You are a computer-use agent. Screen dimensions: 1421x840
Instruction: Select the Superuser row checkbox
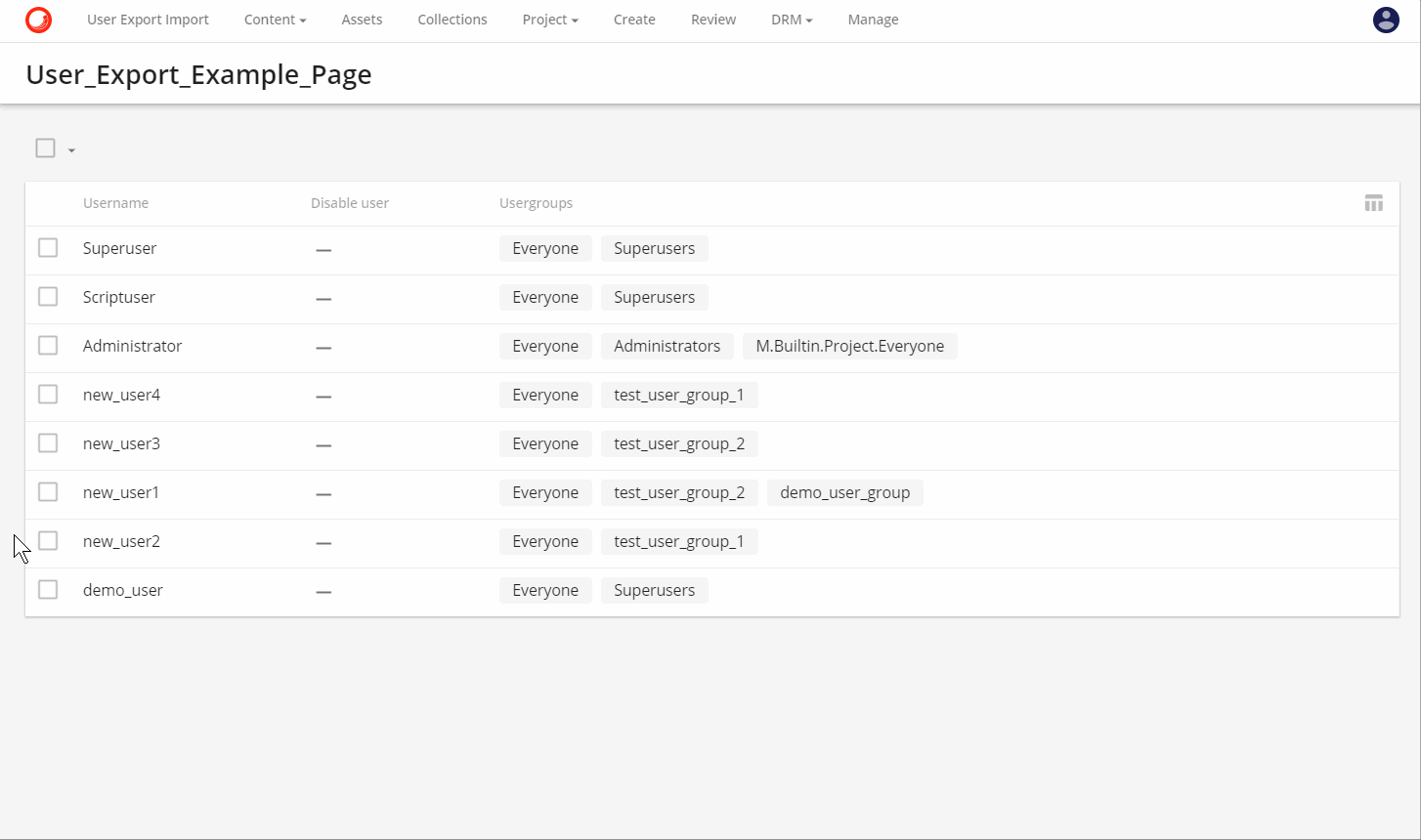(48, 248)
